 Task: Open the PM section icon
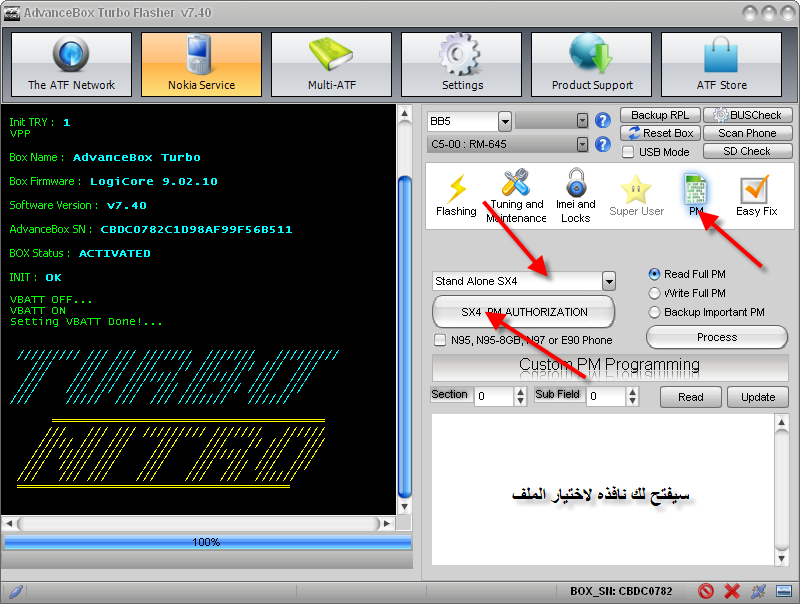696,195
